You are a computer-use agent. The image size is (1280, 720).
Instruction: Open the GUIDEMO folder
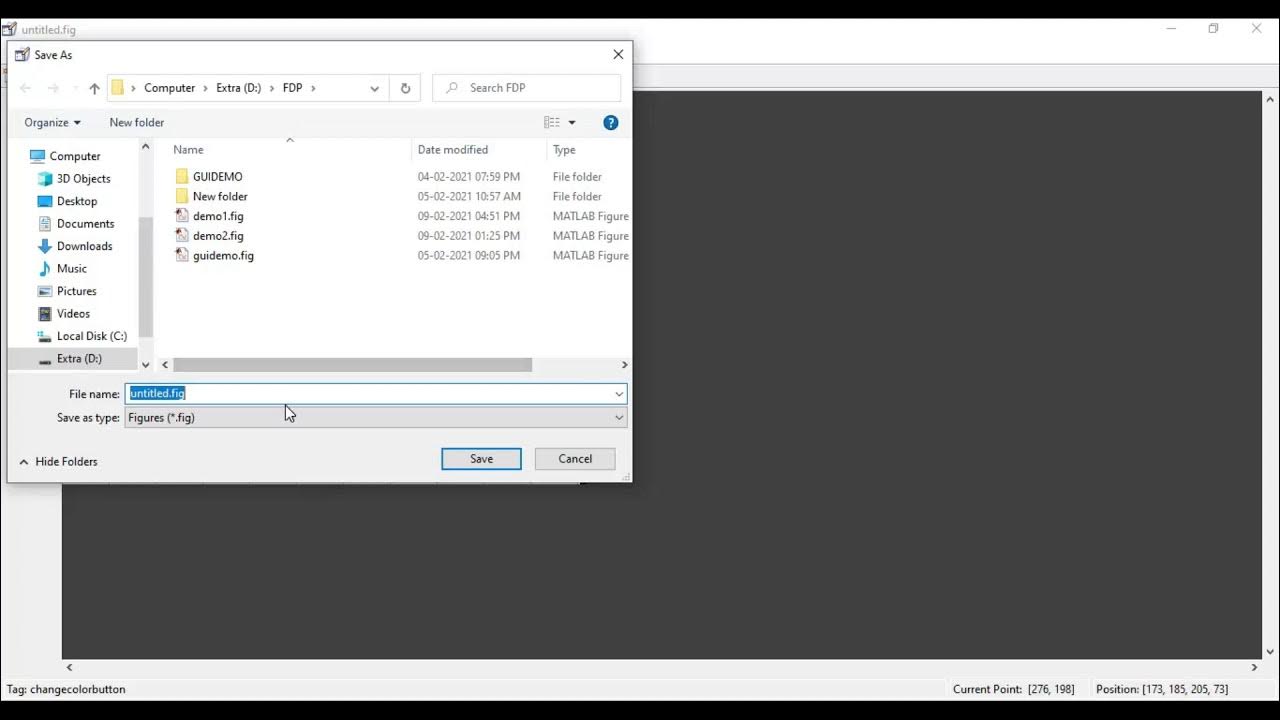click(x=217, y=177)
